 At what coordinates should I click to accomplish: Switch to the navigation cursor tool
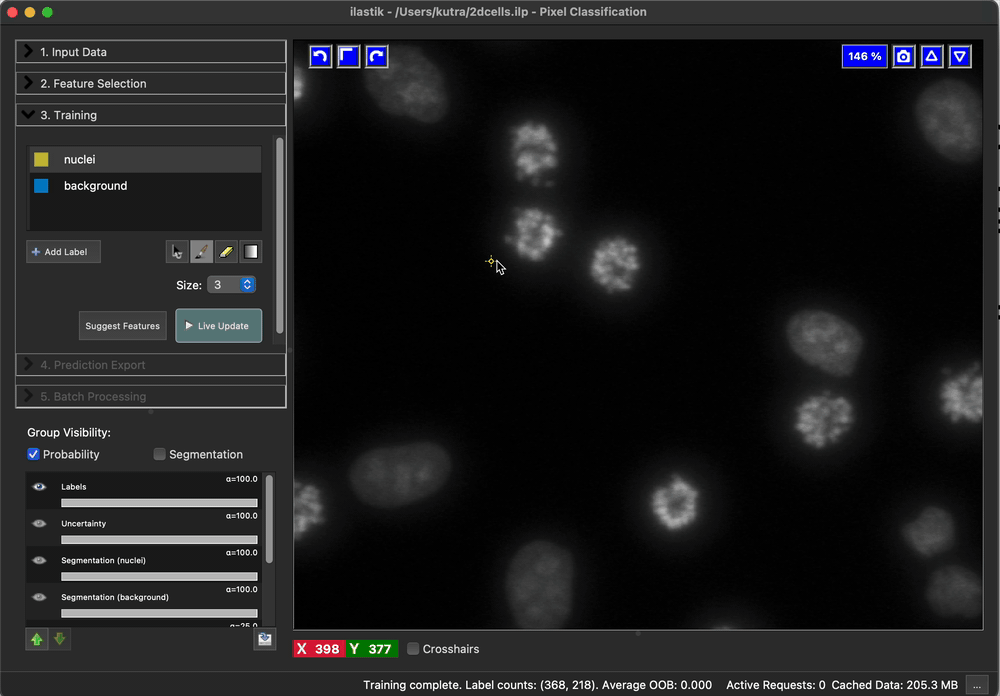(178, 252)
